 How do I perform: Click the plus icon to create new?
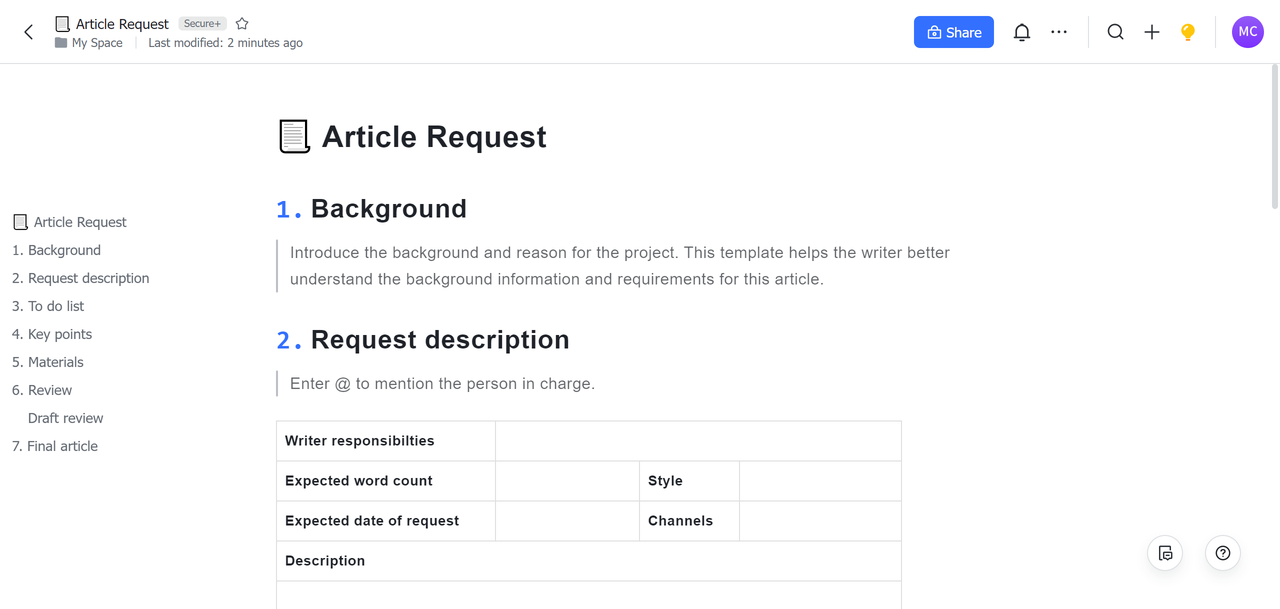pyautogui.click(x=1152, y=32)
